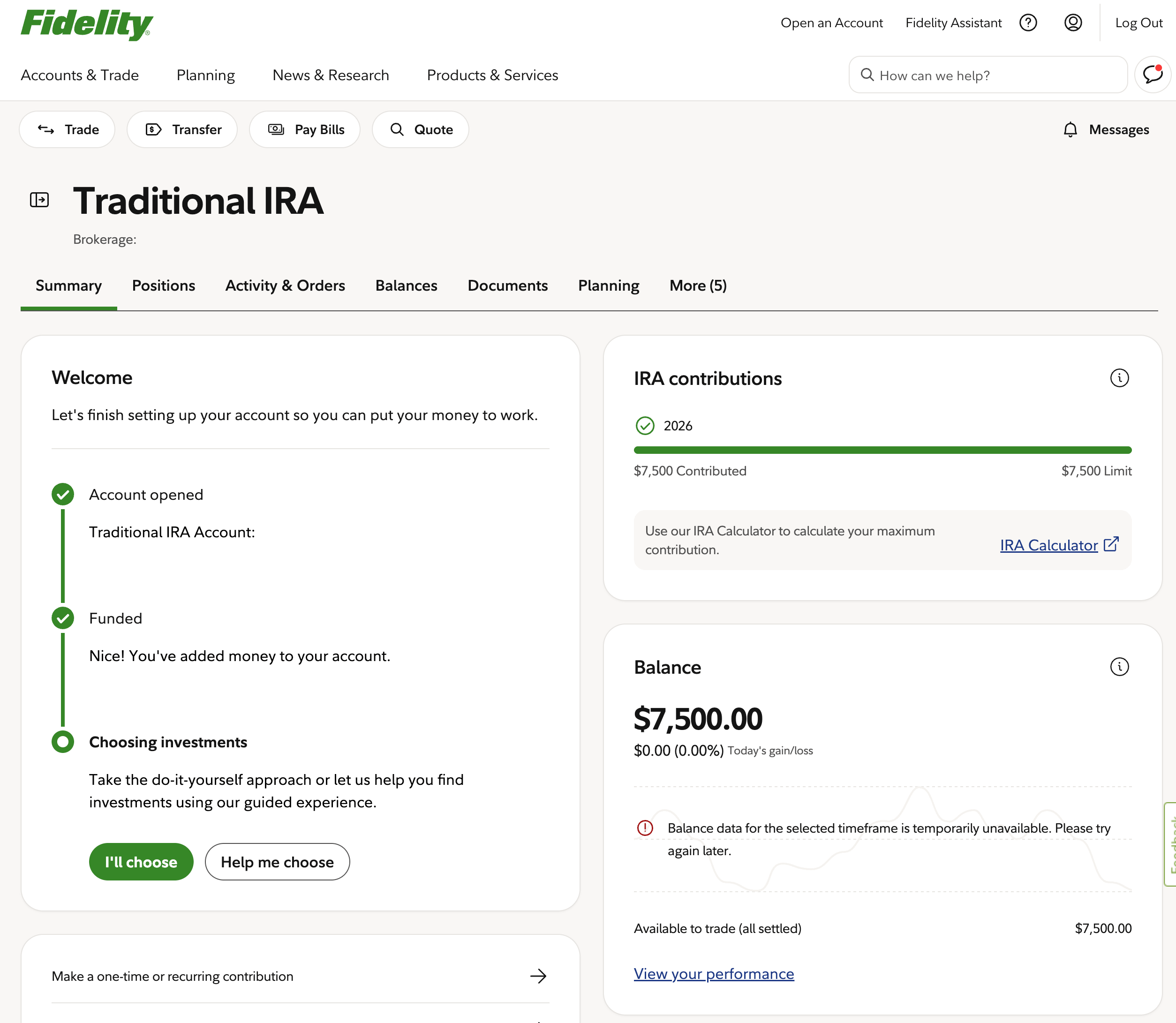Go to the Fidelity logo home
The height and width of the screenshot is (1023, 1176).
87,24
